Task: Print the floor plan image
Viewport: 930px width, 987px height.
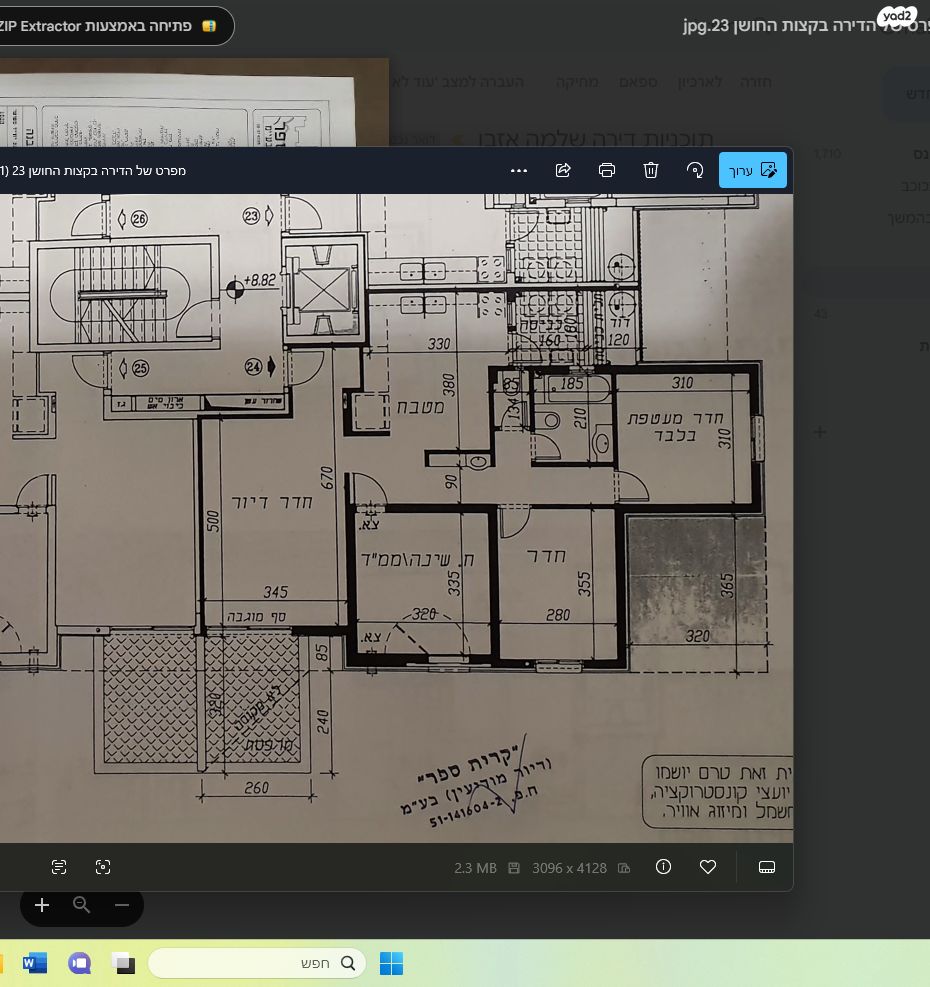Action: point(606,170)
